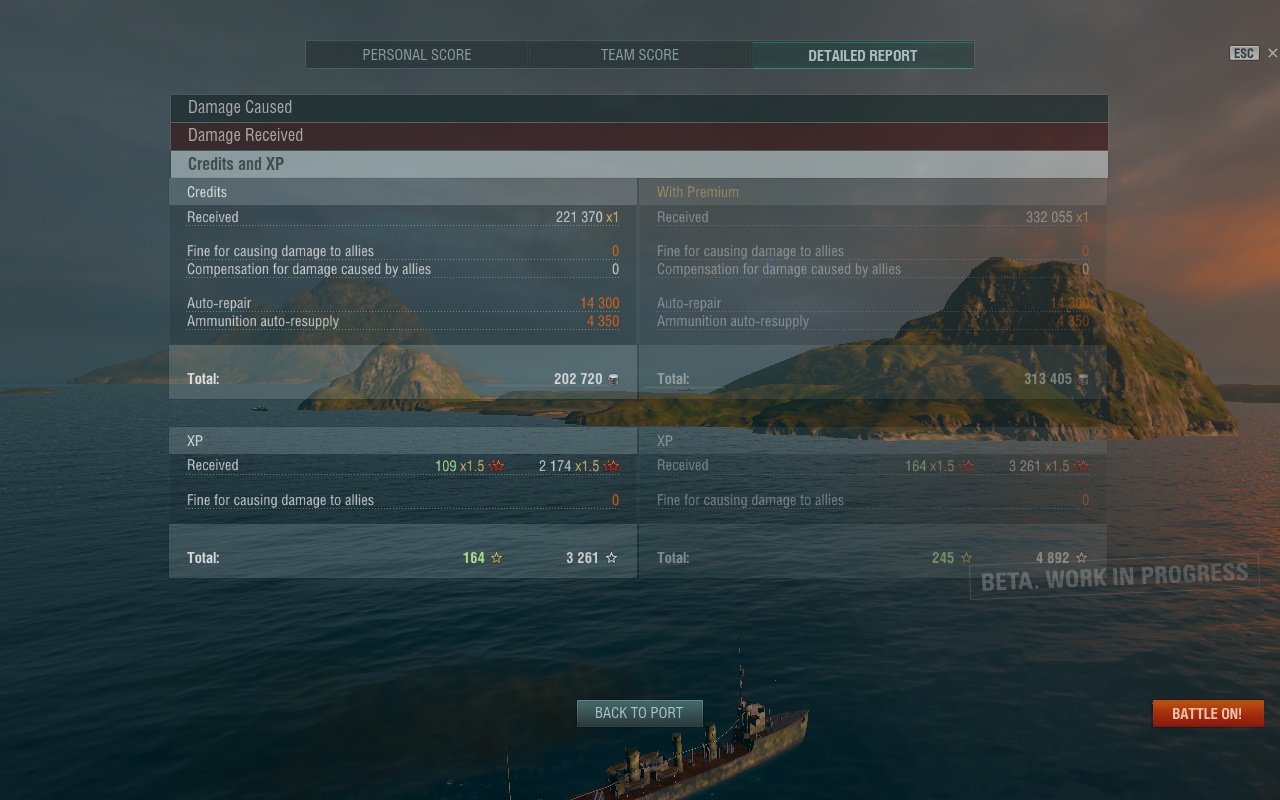Click the star icon beside premium 4 892 total
The width and height of the screenshot is (1280, 800).
[1081, 558]
